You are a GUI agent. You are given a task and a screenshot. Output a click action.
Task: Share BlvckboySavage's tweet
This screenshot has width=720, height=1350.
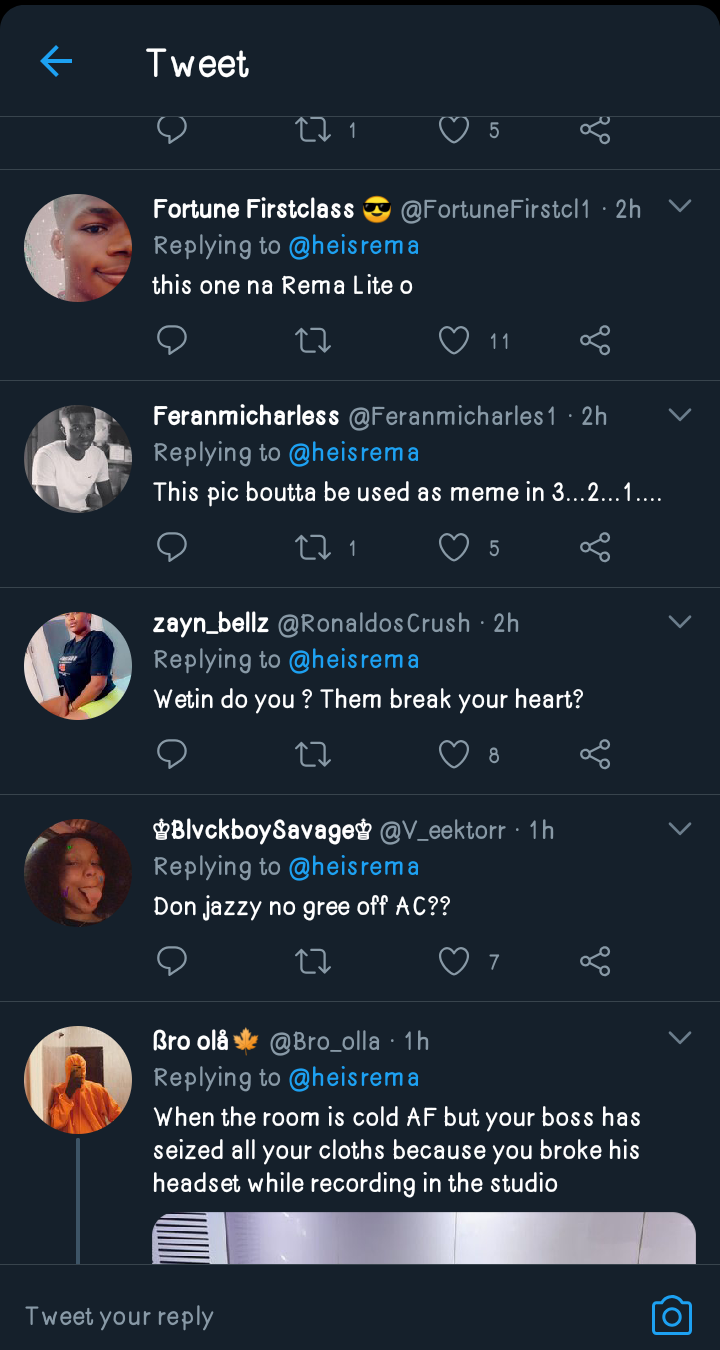595,962
